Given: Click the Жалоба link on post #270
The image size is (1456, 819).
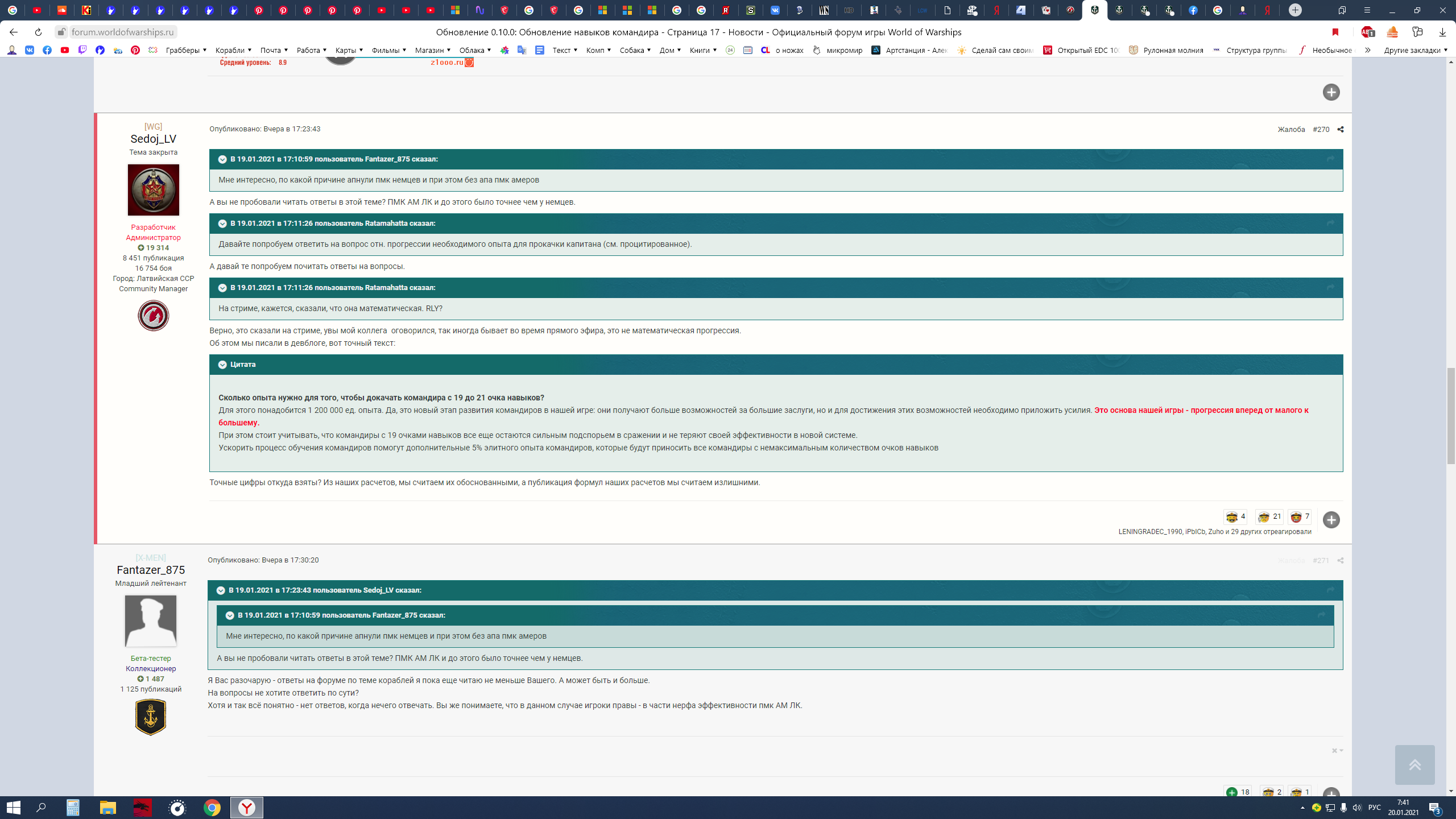Looking at the screenshot, I should point(1291,130).
